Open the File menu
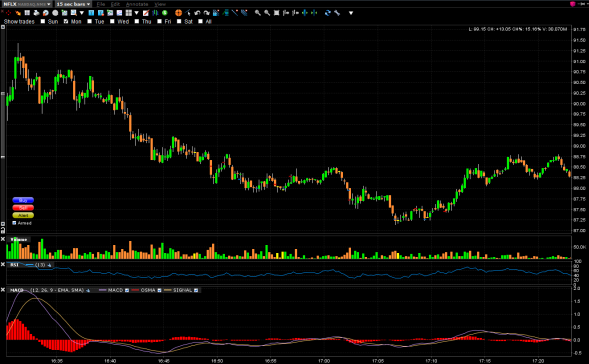The image size is (589, 364). 101,4
